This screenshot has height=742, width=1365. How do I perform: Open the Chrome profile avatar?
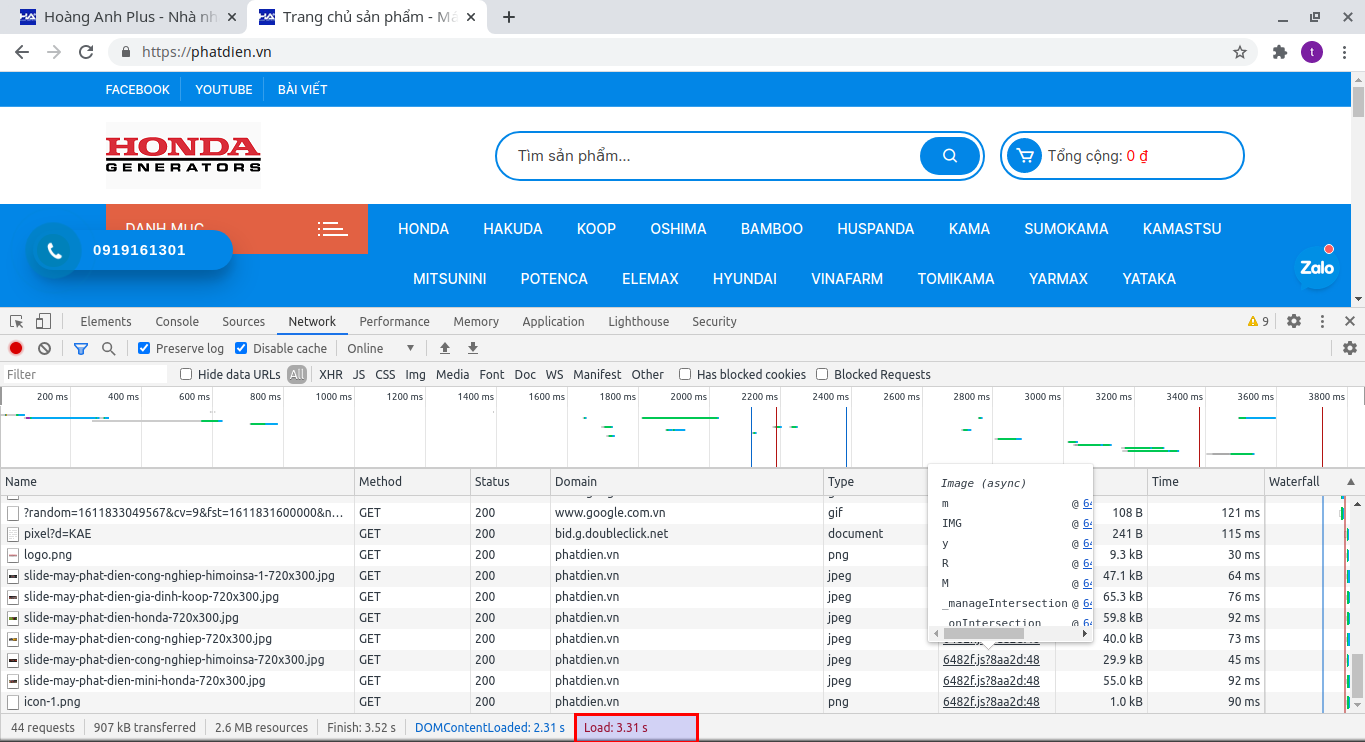point(1311,52)
